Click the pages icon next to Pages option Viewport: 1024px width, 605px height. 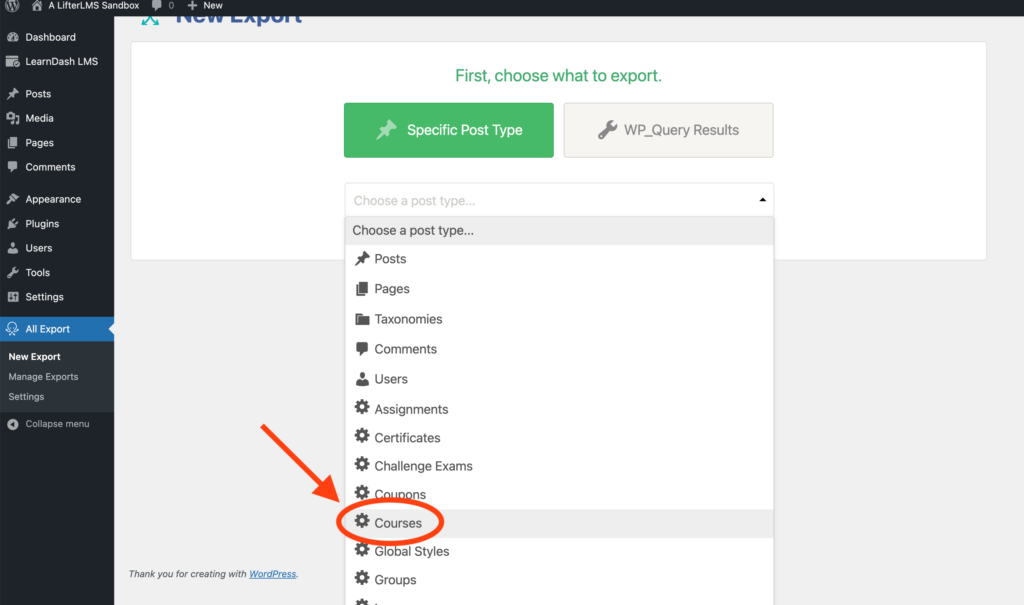click(x=362, y=289)
